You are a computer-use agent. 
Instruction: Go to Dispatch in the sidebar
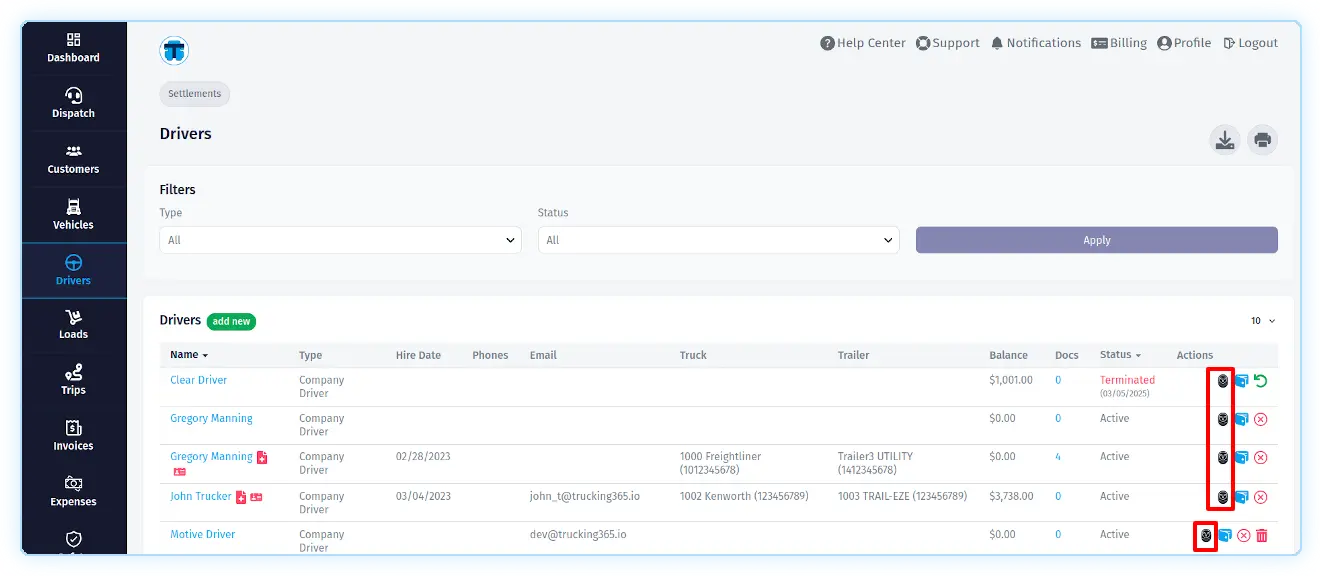point(74,103)
